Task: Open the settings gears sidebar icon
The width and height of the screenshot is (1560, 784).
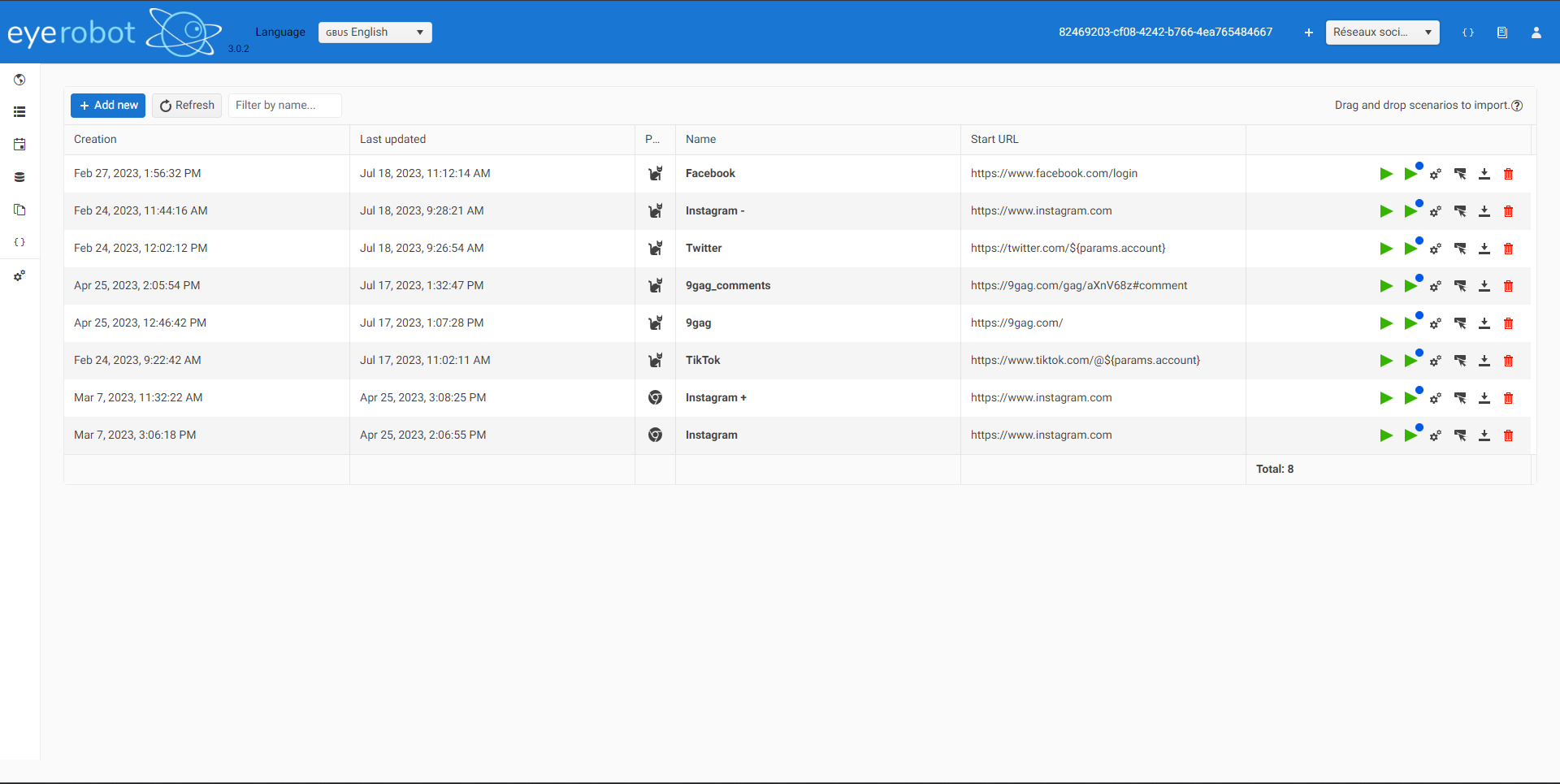Action: 19,275
